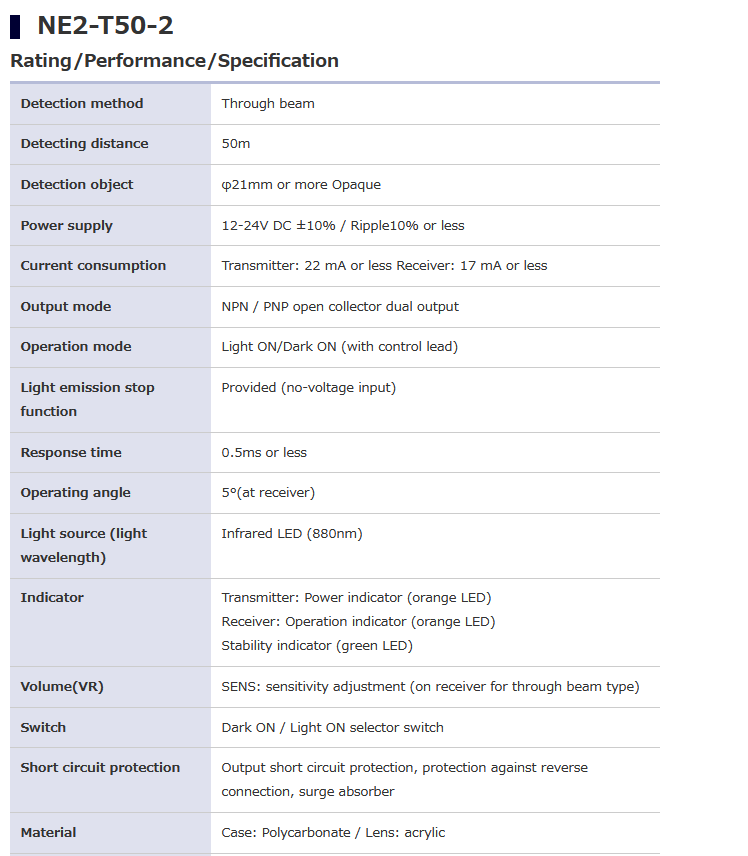Viewport: 748px width, 856px height.
Task: Click the 50m detecting distance value
Action: coord(236,144)
